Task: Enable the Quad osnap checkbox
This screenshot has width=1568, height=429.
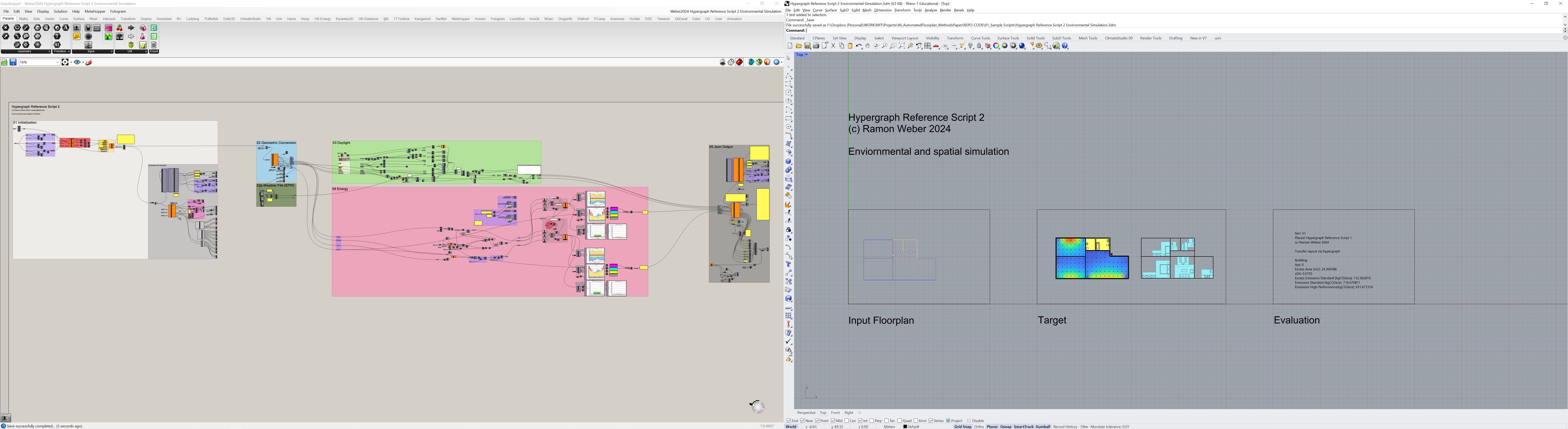Action: (x=900, y=420)
